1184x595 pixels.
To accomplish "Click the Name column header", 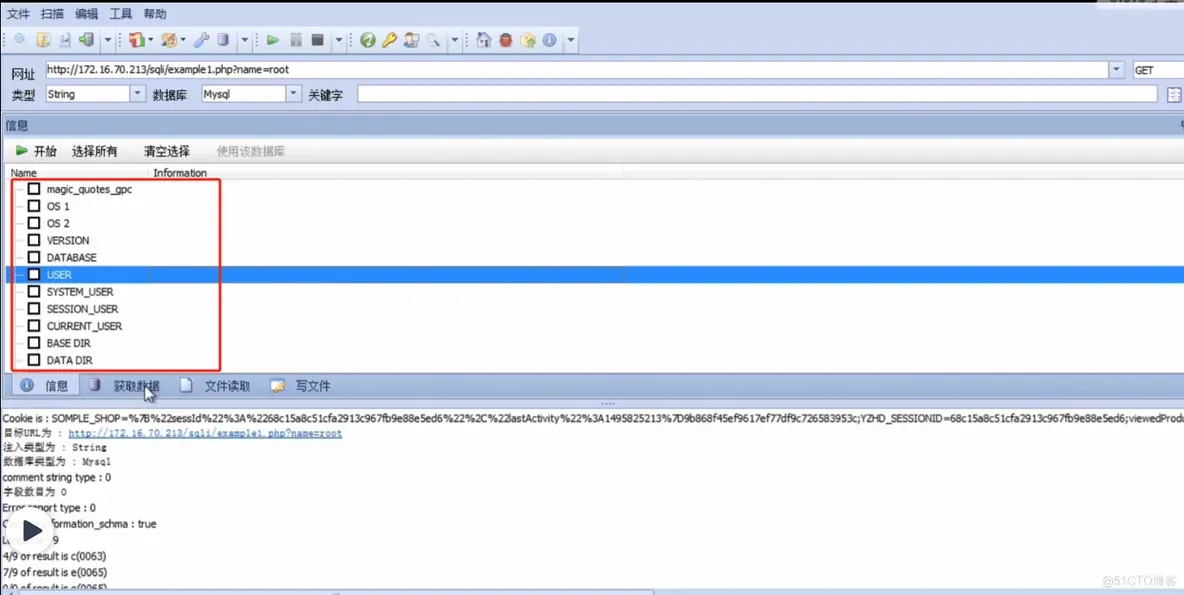I will (x=76, y=173).
